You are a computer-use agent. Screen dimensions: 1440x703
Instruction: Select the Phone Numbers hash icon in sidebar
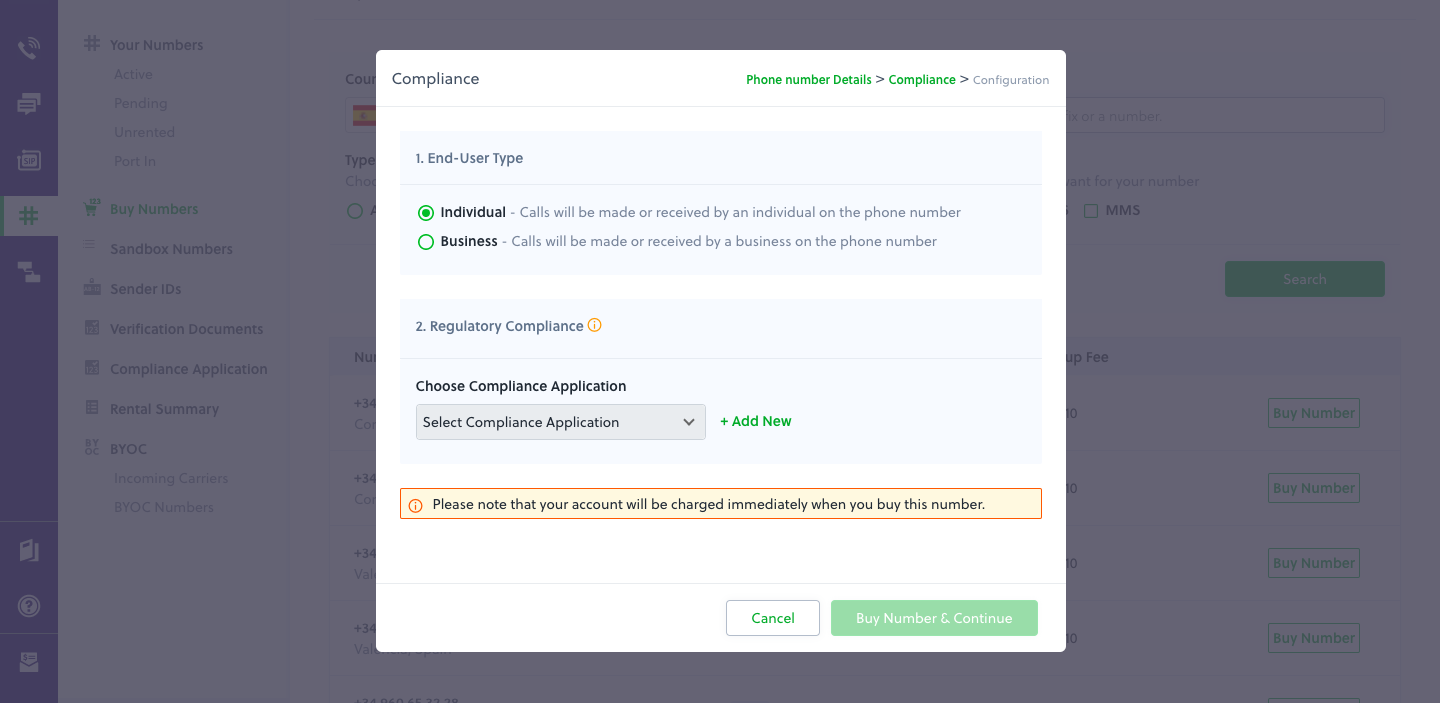(x=28, y=215)
